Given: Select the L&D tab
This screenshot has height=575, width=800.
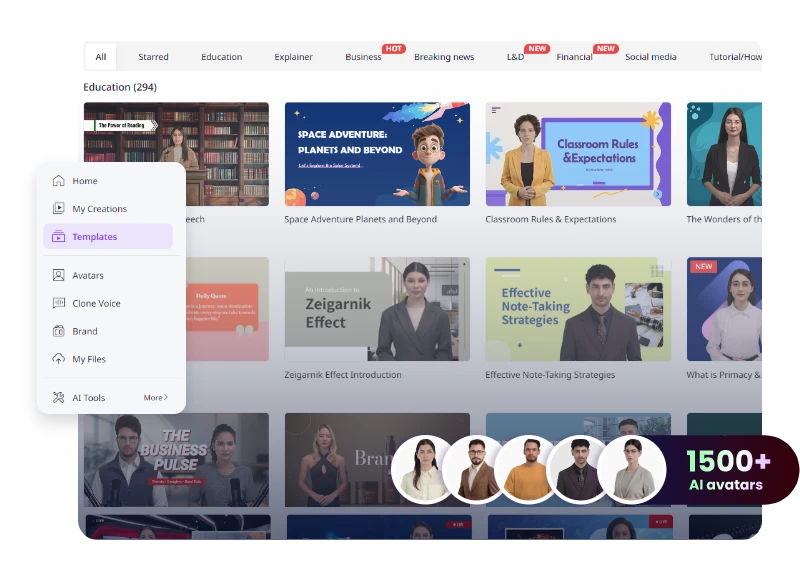Looking at the screenshot, I should (515, 57).
